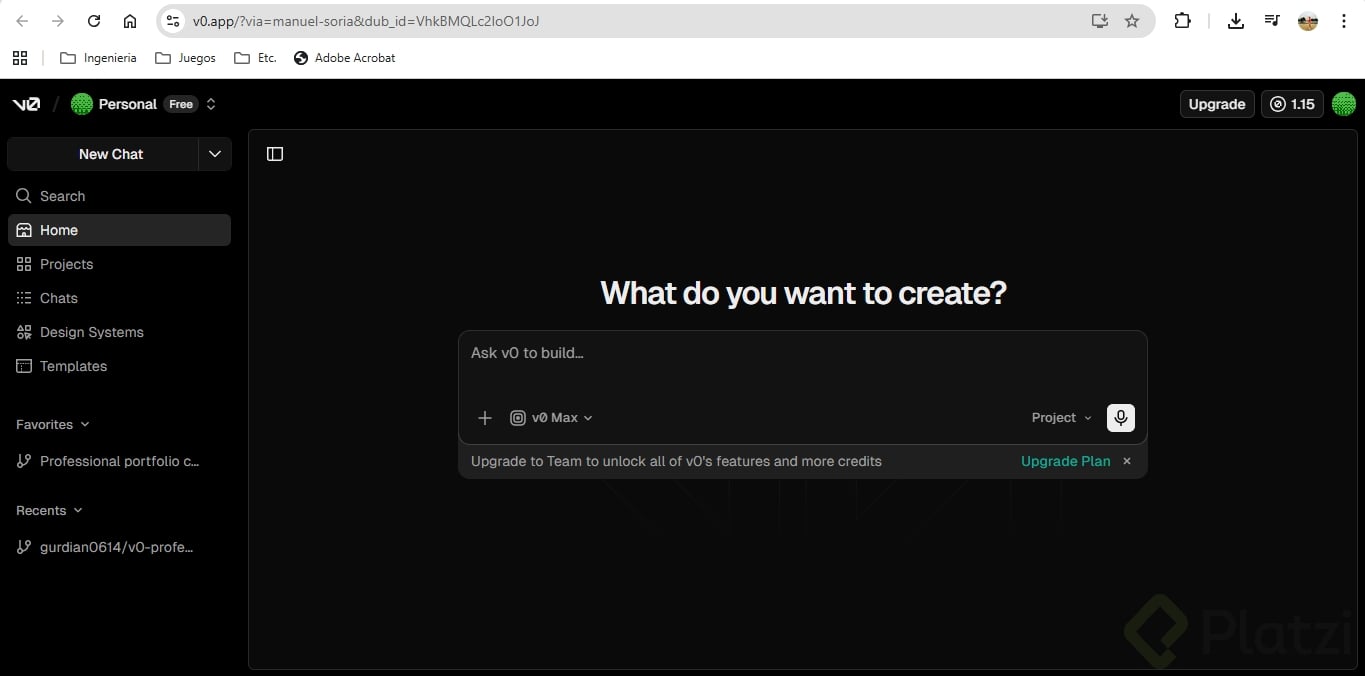Click the browser forward arrow
This screenshot has width=1365, height=676.
(x=58, y=21)
